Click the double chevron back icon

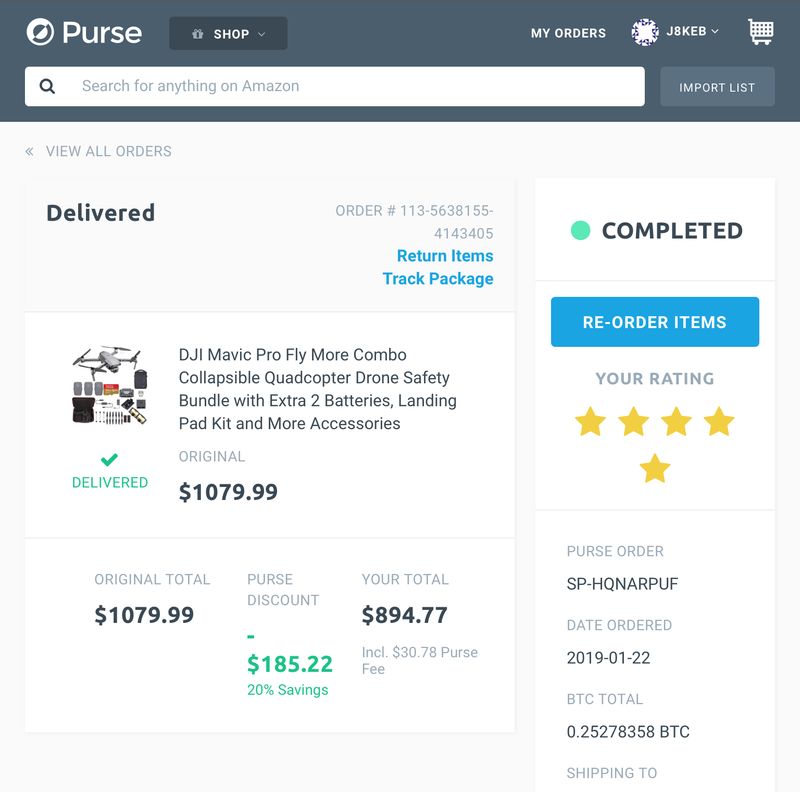tap(30, 152)
